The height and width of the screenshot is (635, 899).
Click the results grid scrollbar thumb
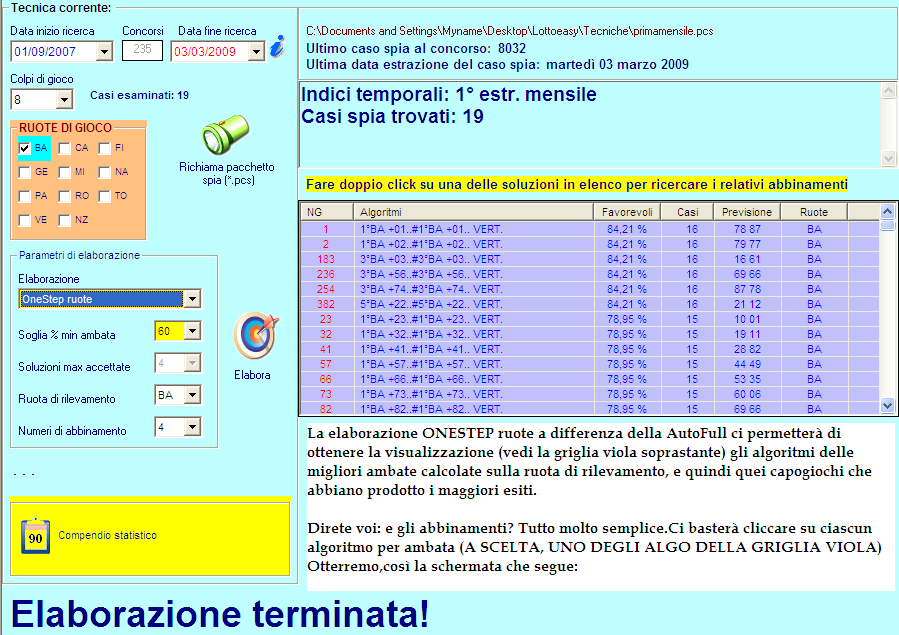888,225
